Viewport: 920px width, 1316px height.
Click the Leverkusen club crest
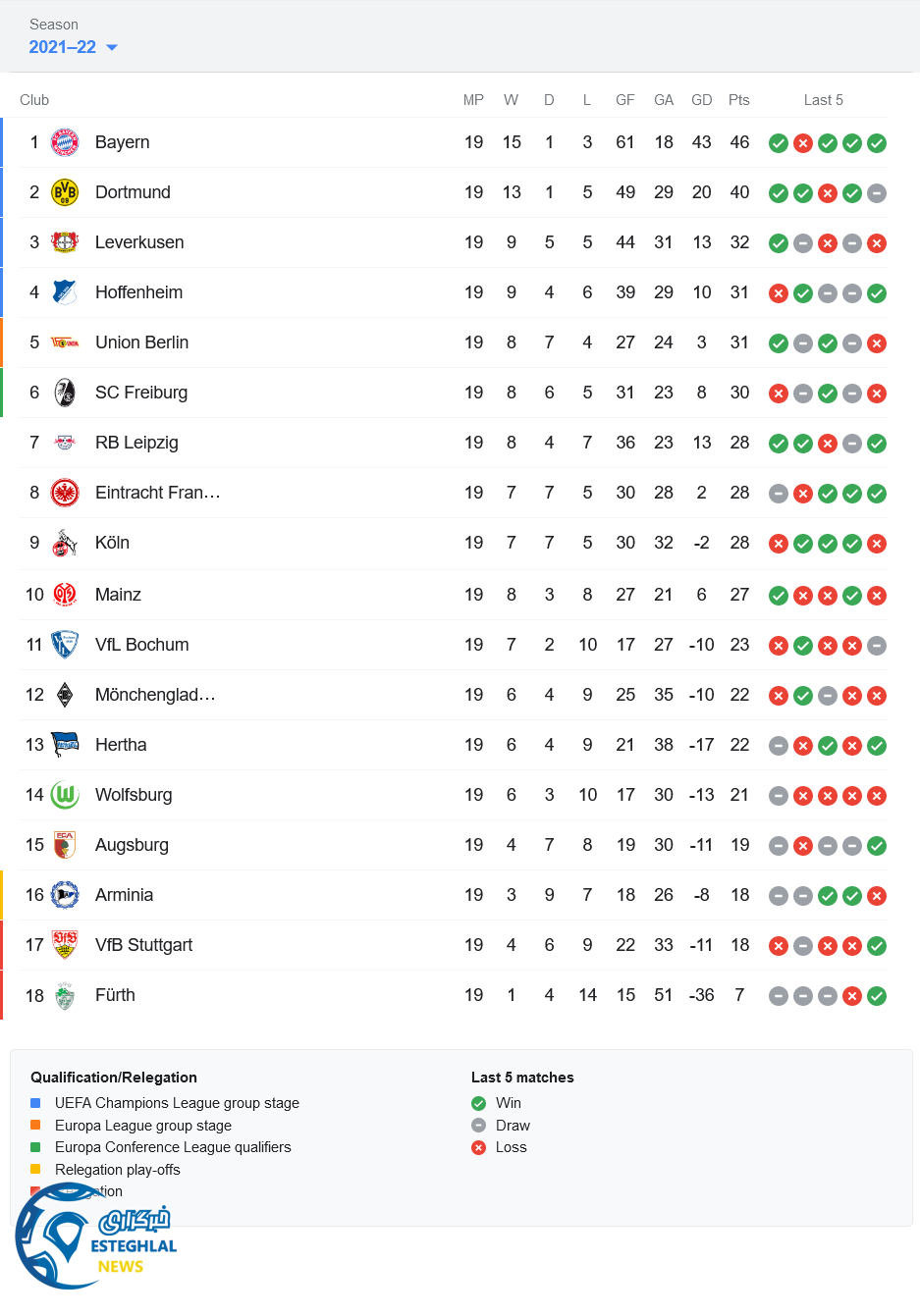tap(65, 242)
